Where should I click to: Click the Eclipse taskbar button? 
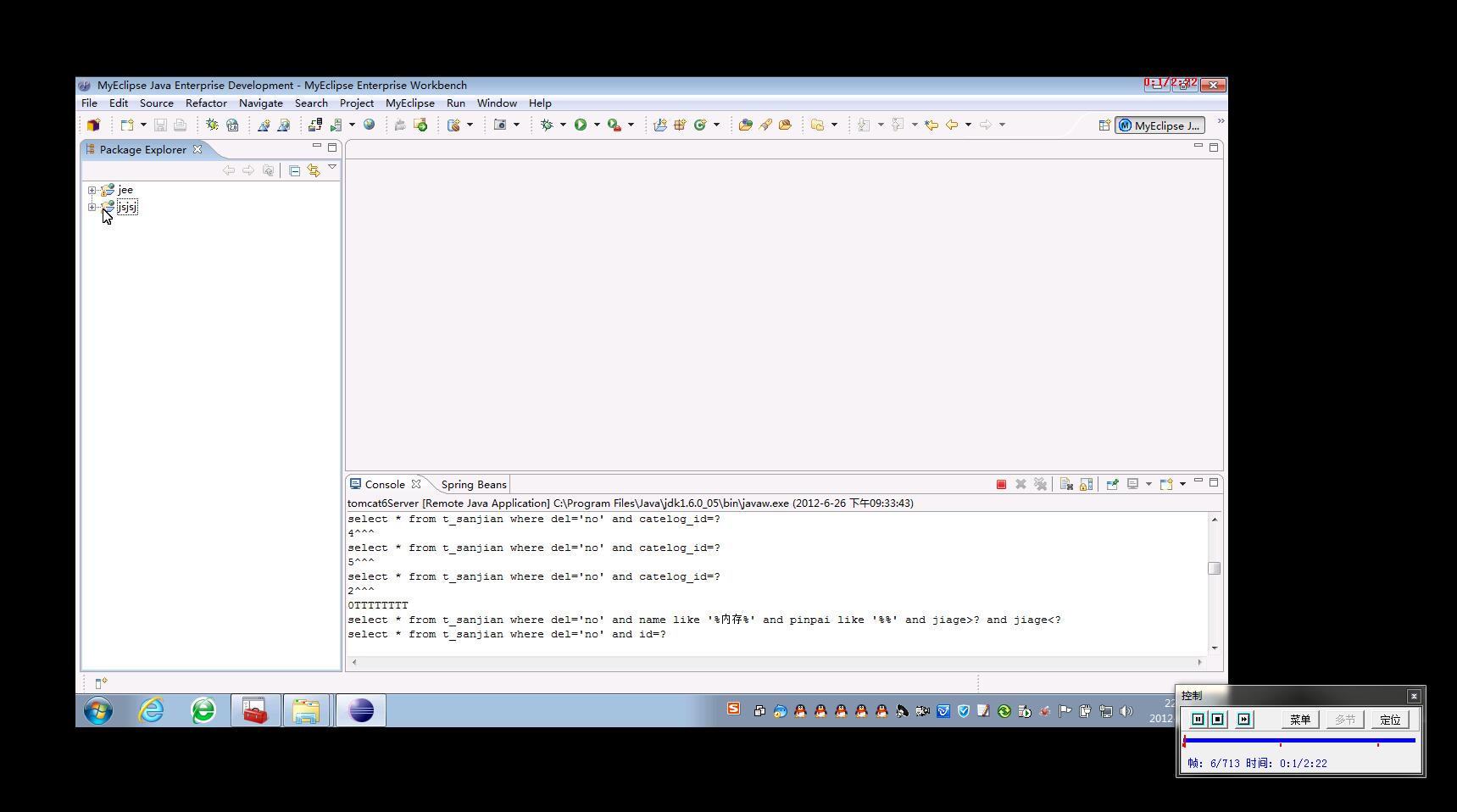[361, 710]
